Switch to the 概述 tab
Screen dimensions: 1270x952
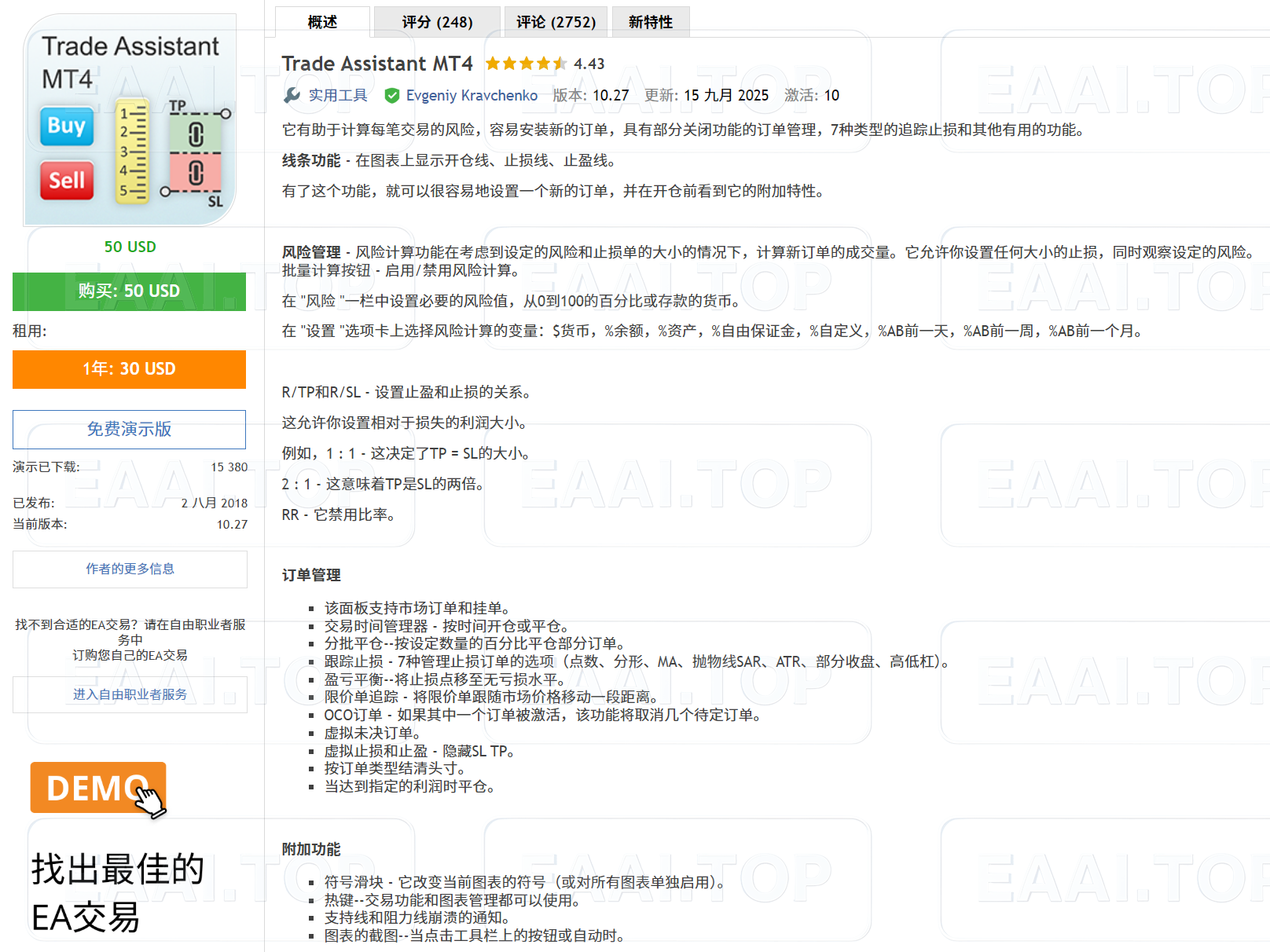(x=322, y=22)
